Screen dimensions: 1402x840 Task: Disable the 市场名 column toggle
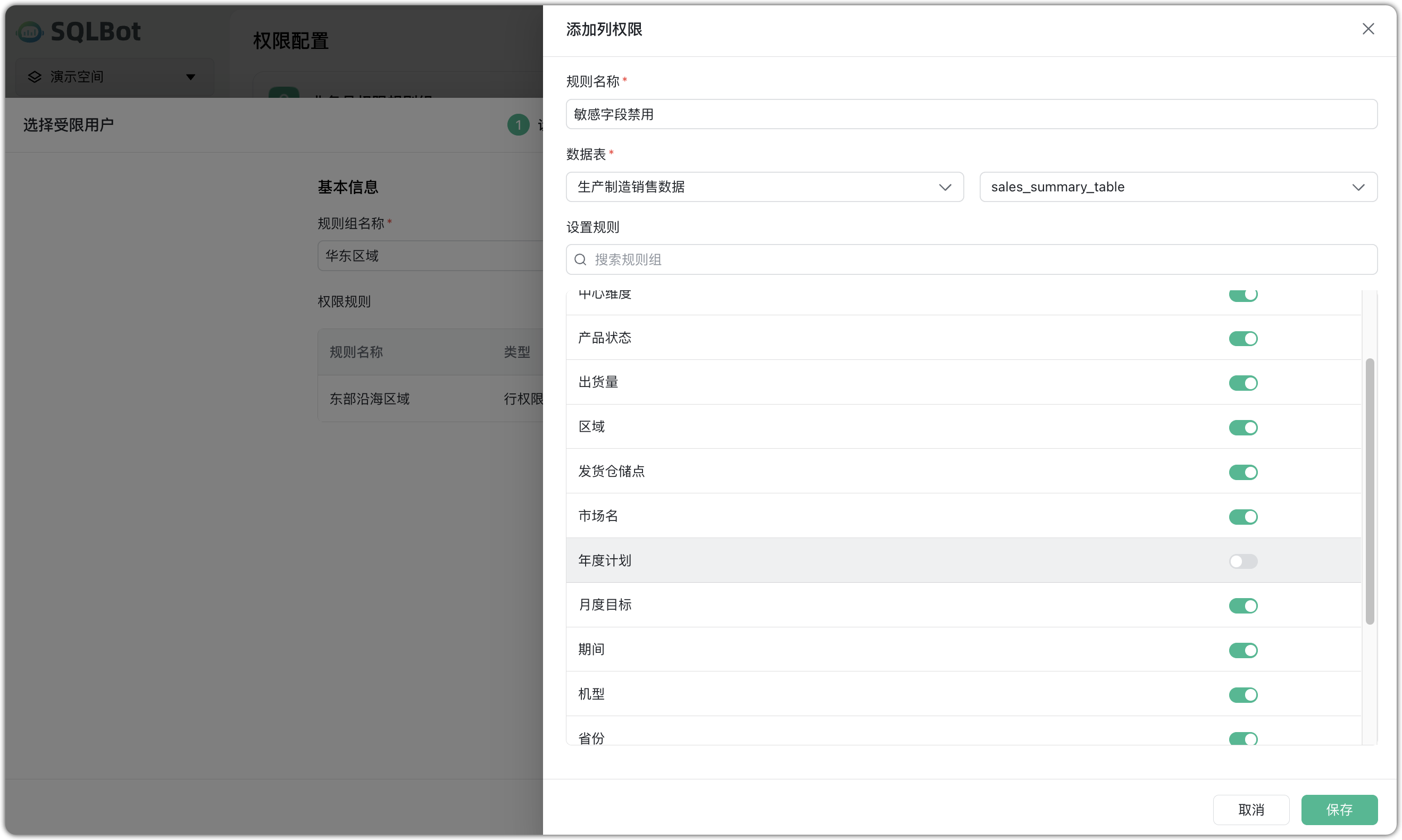[x=1243, y=517]
